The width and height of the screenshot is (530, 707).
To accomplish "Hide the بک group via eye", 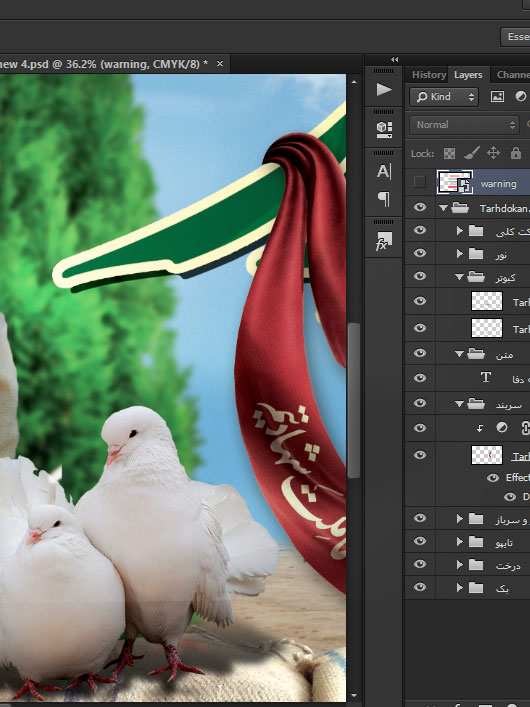I will coord(420,587).
